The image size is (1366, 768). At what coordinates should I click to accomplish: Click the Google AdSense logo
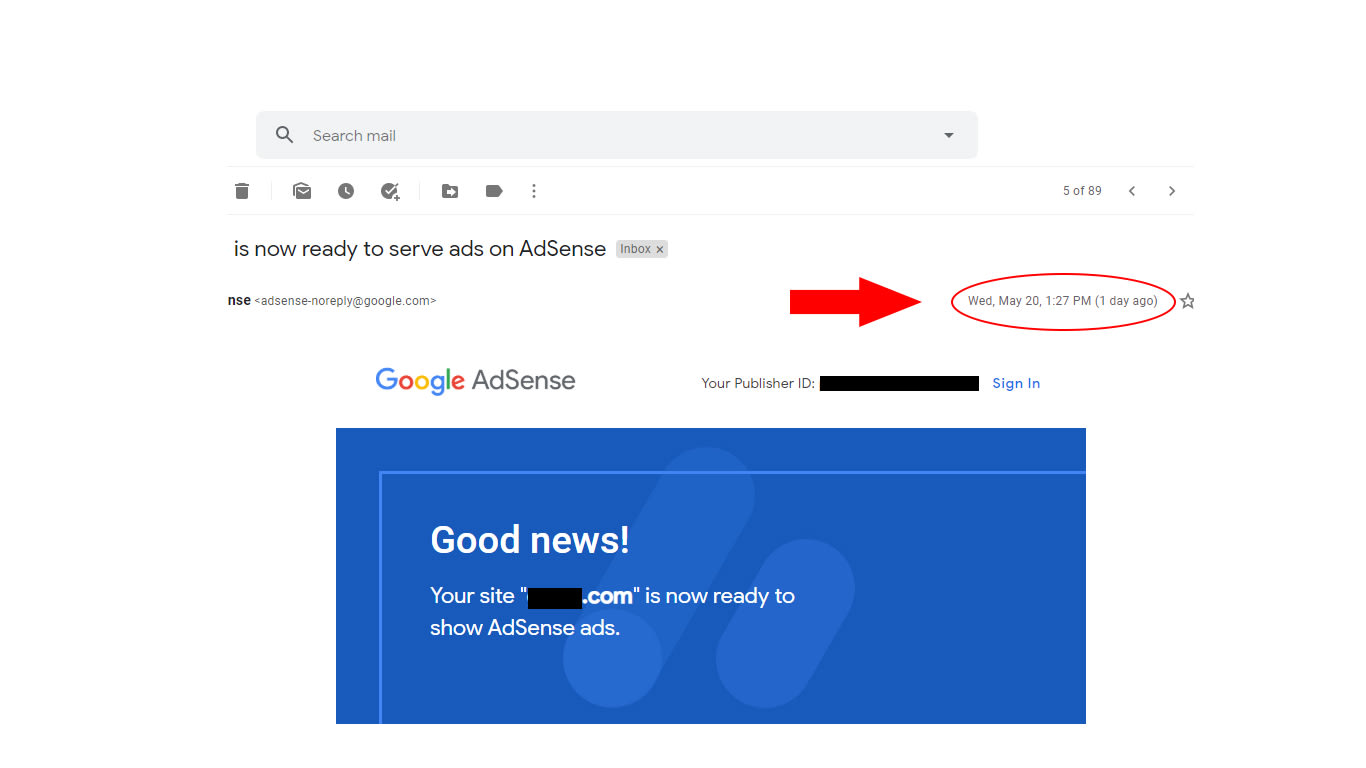click(476, 381)
